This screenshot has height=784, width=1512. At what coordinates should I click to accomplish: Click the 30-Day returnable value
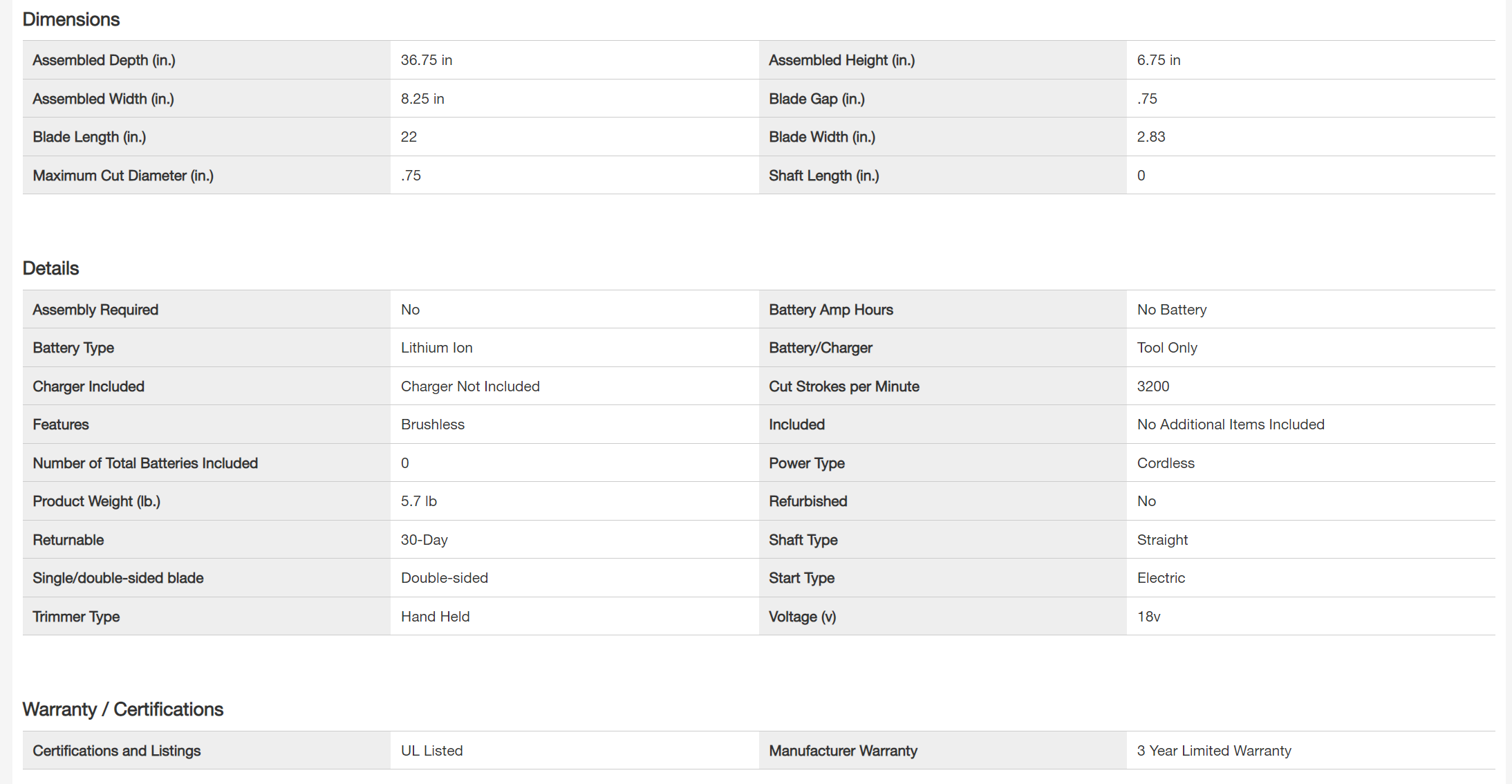pyautogui.click(x=424, y=540)
